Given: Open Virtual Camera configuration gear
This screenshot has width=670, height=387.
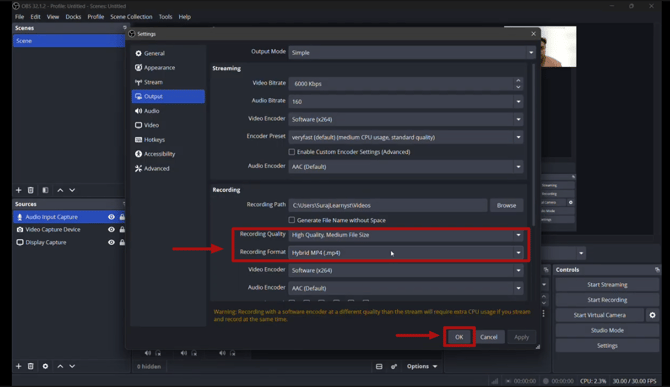Looking at the screenshot, I should pyautogui.click(x=652, y=315).
